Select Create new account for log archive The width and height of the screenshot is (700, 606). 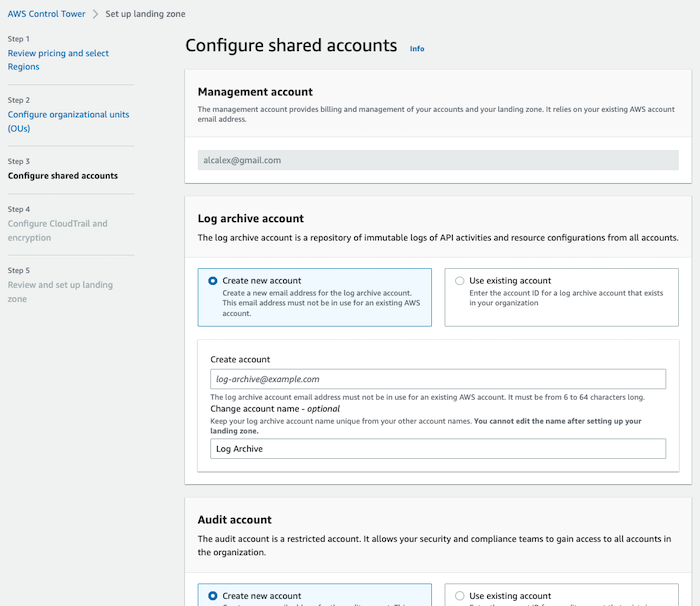click(213, 281)
